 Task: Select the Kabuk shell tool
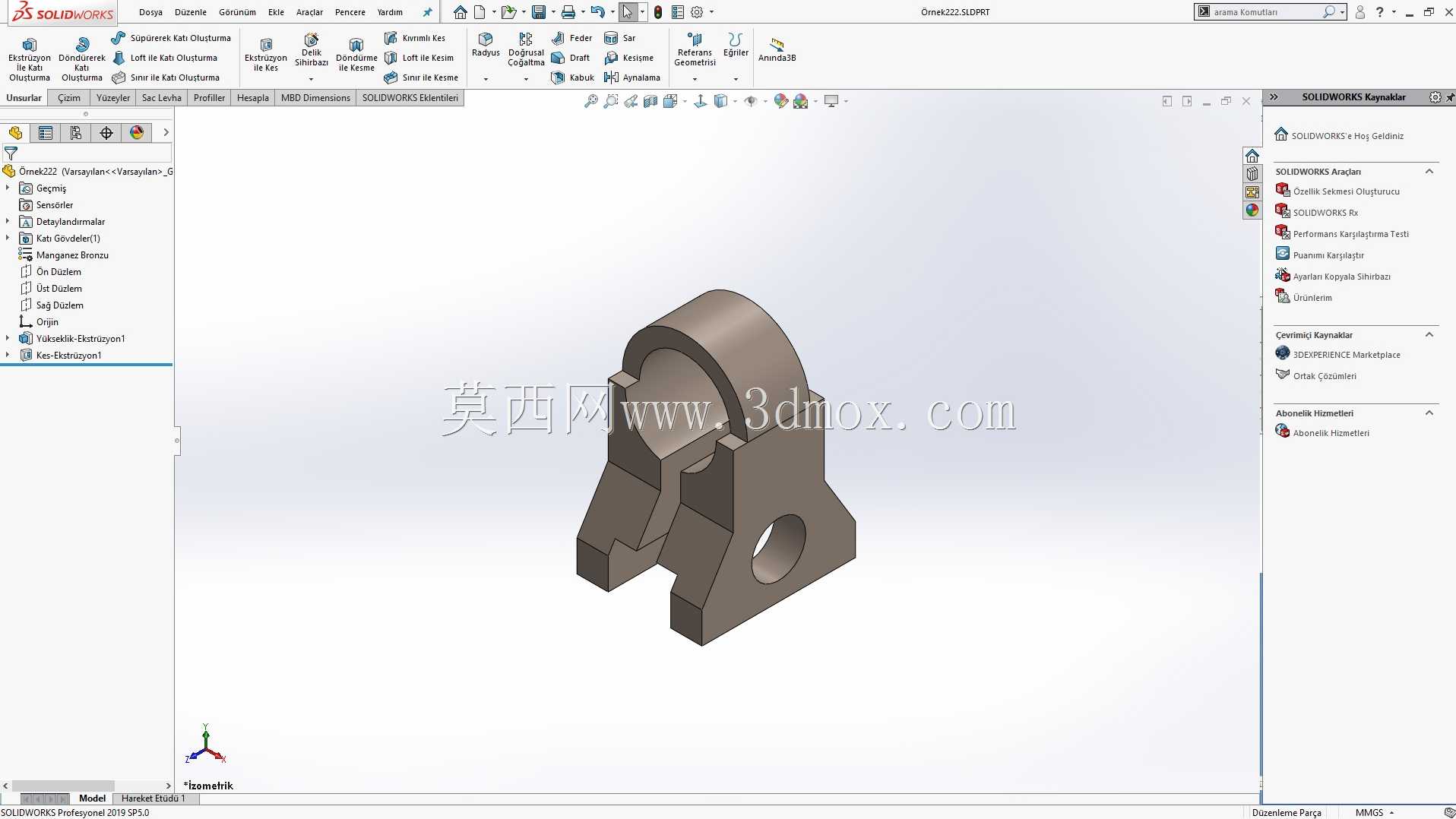pos(573,77)
